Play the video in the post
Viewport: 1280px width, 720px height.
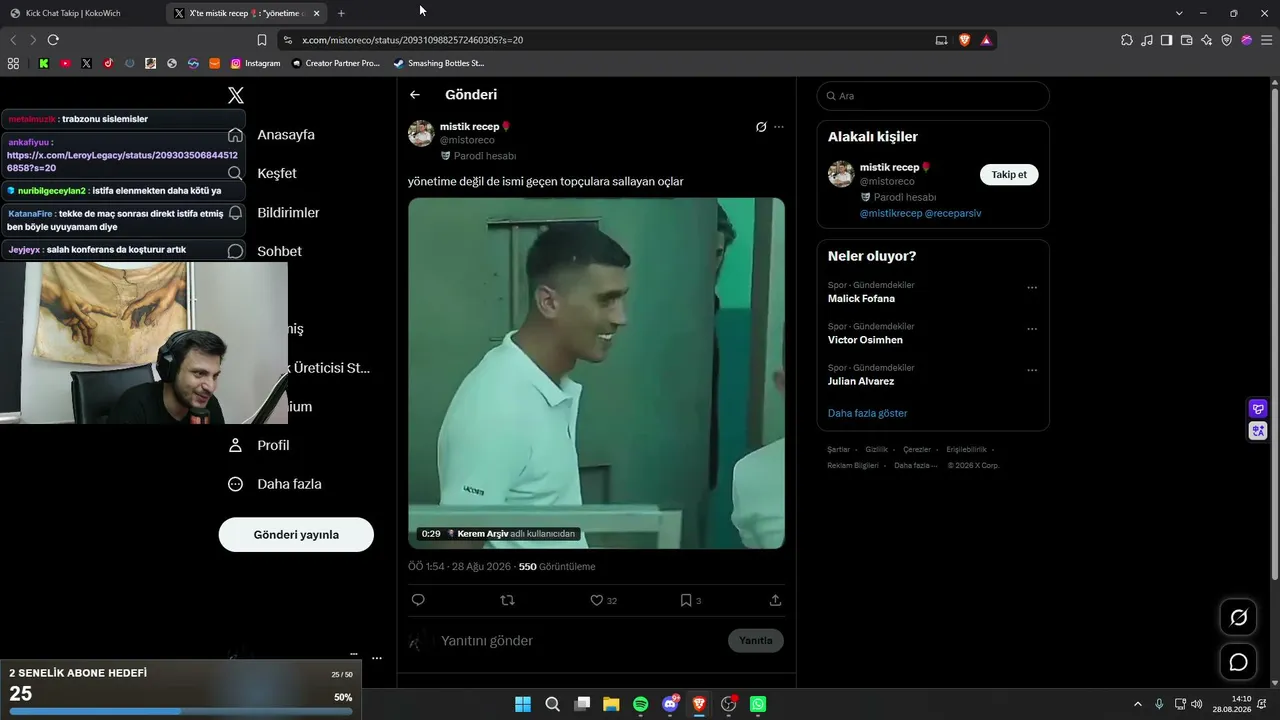click(x=596, y=373)
